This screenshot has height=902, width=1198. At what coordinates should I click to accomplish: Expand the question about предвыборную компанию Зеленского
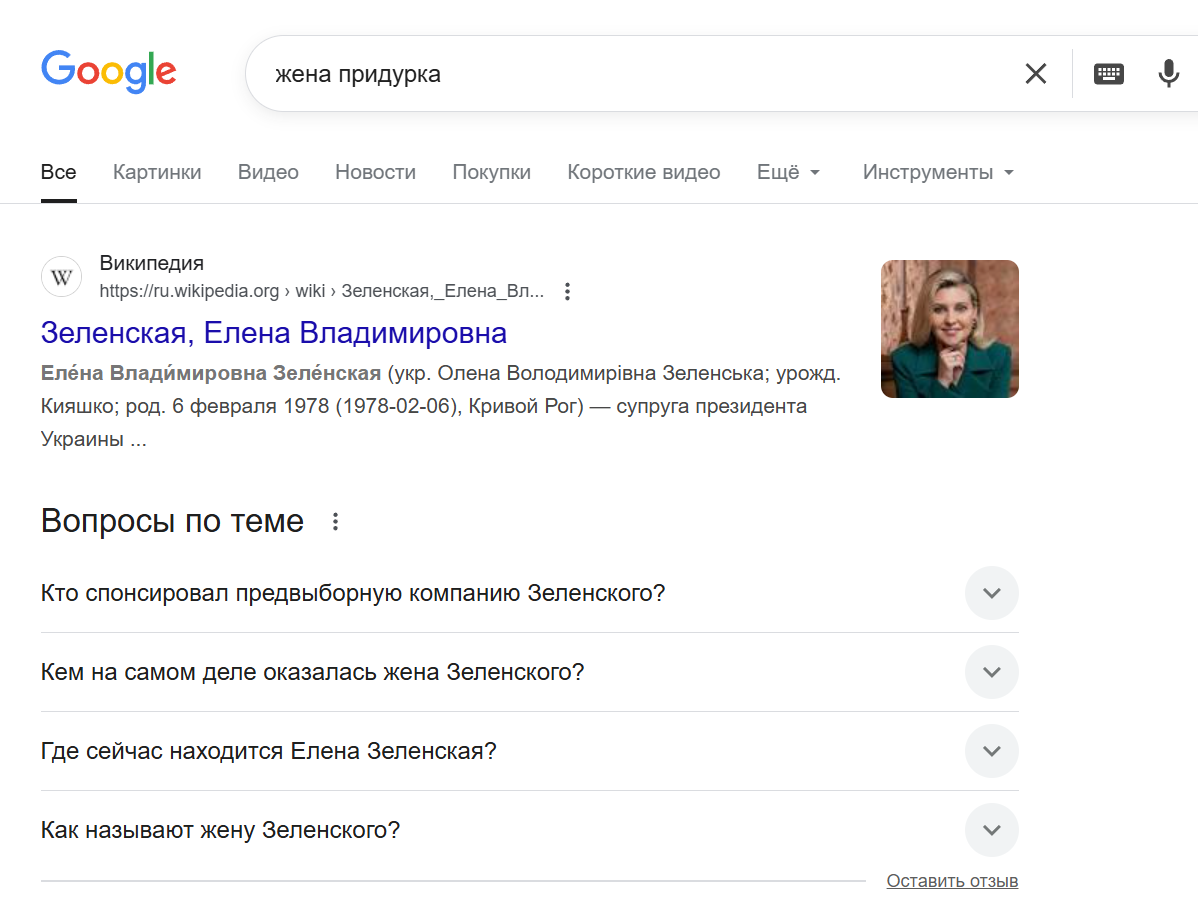[x=991, y=593]
